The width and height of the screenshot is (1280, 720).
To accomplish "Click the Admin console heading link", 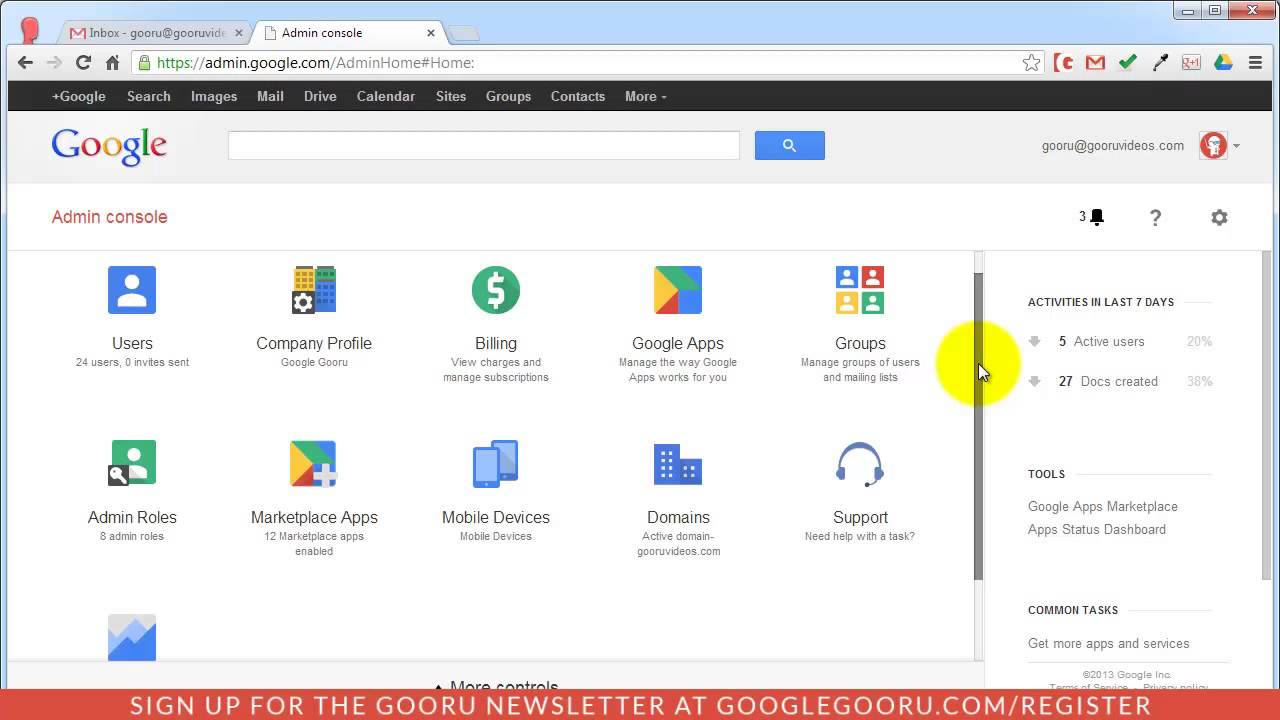I will pos(110,217).
